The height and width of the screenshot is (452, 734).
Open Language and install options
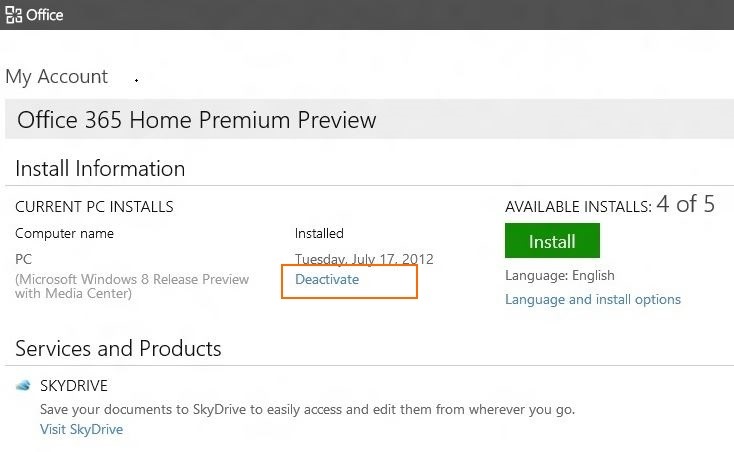[593, 299]
